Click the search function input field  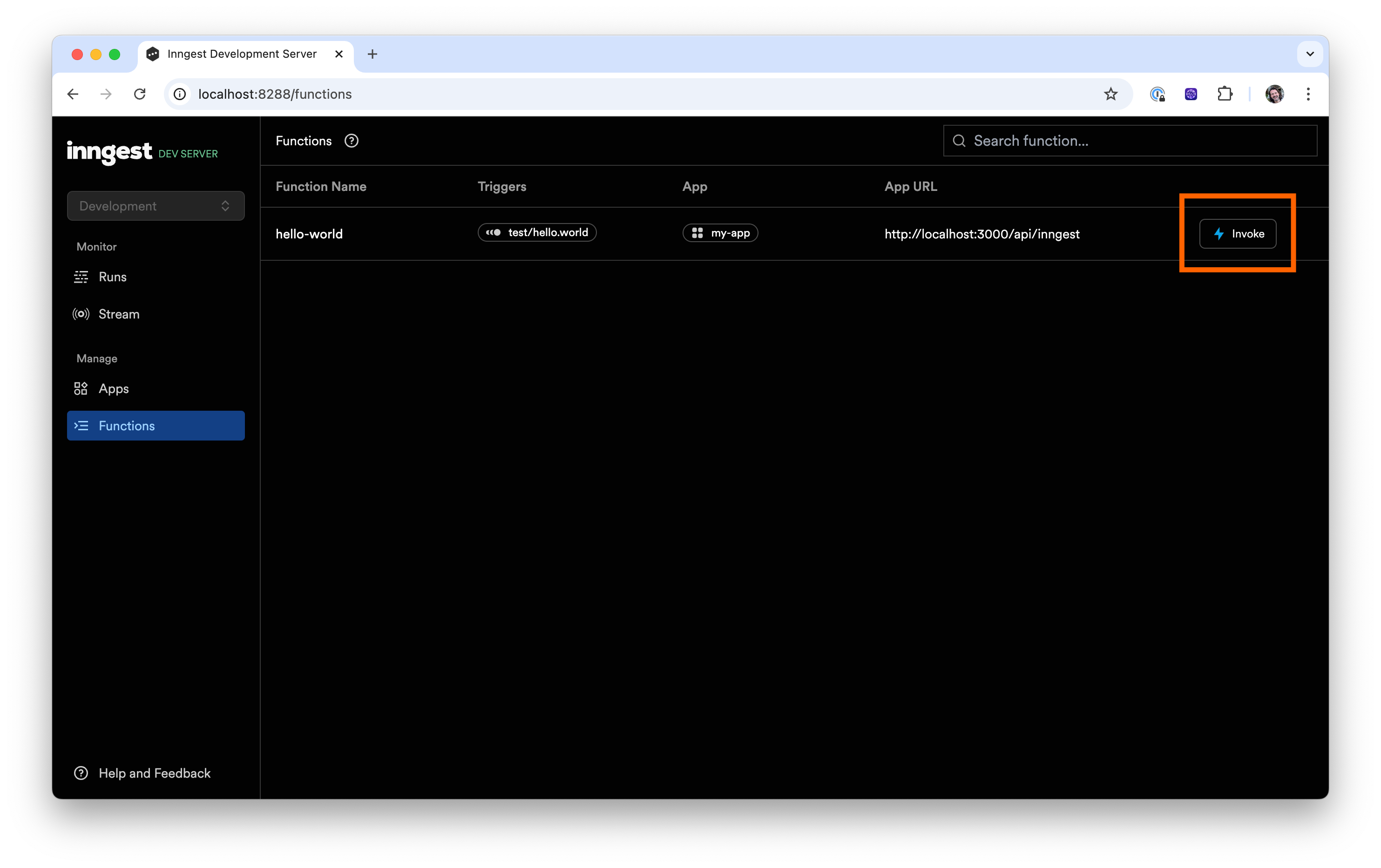(x=1129, y=140)
